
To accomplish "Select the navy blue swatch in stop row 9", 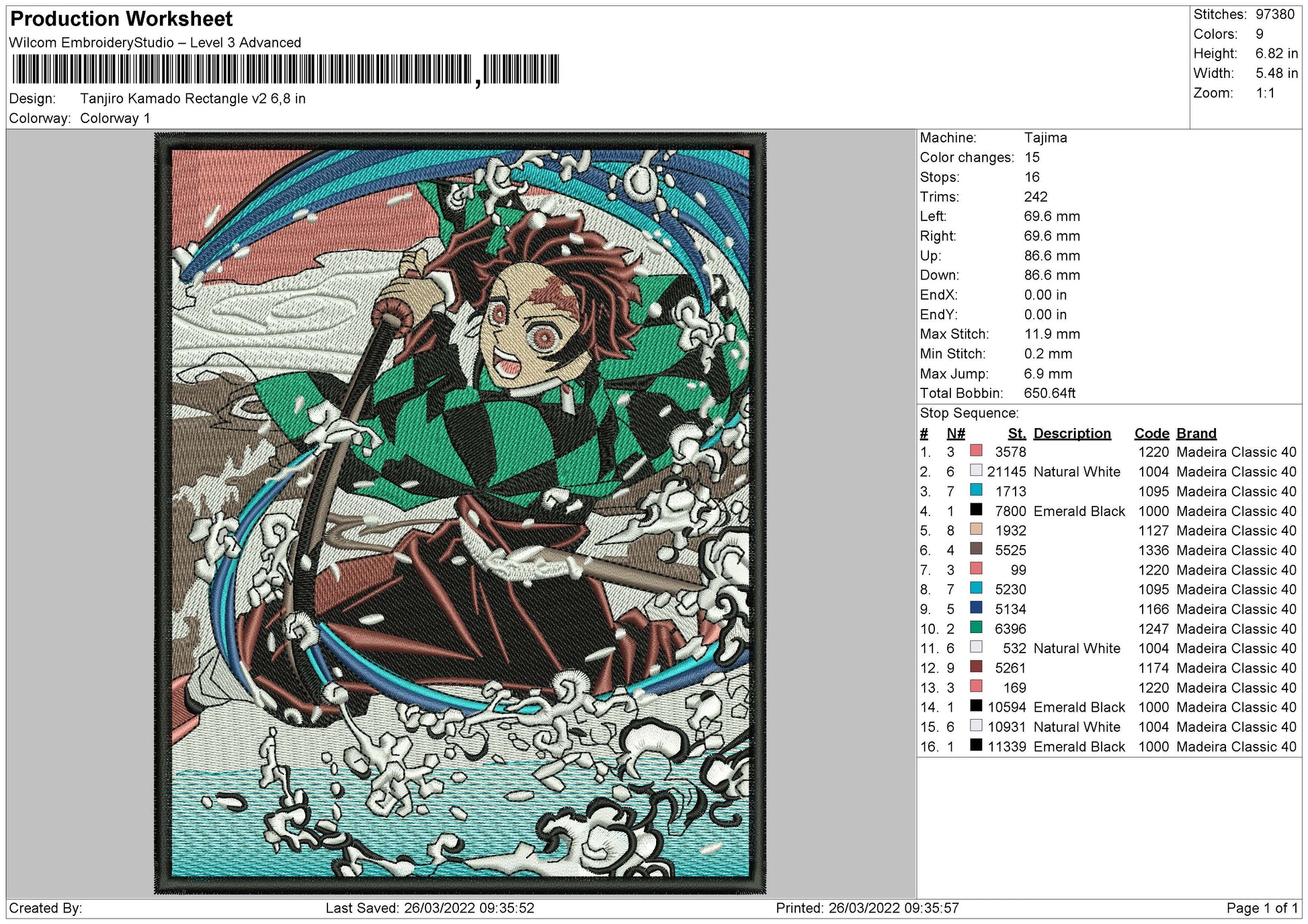I will 976,607.
